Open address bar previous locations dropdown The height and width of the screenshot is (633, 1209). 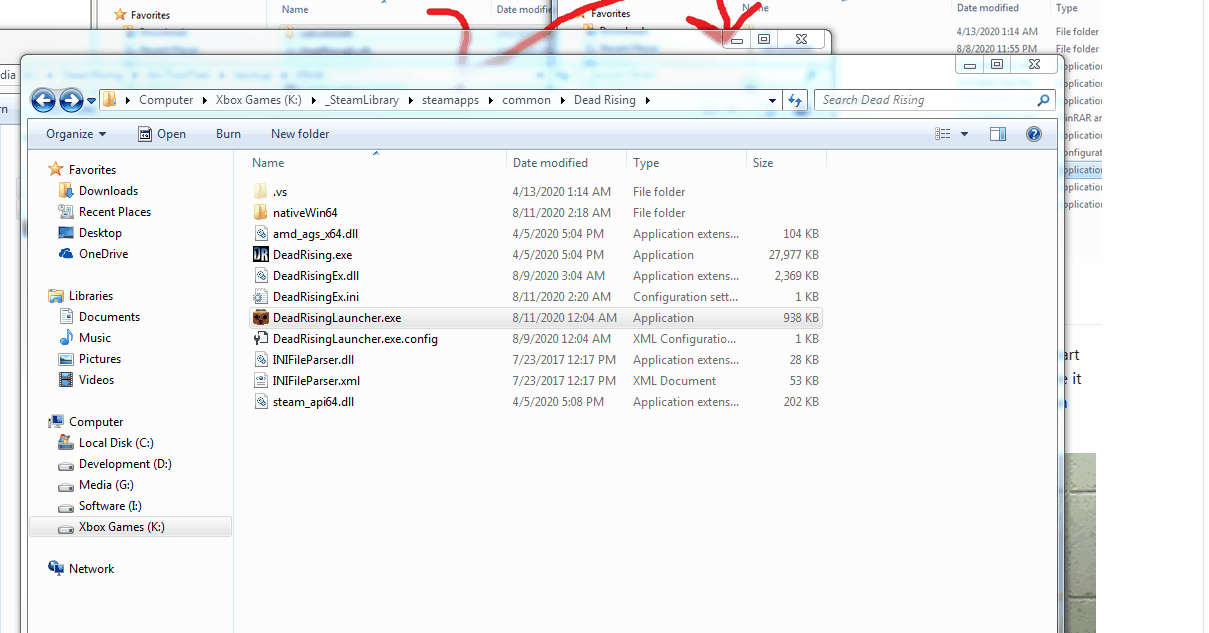point(773,100)
